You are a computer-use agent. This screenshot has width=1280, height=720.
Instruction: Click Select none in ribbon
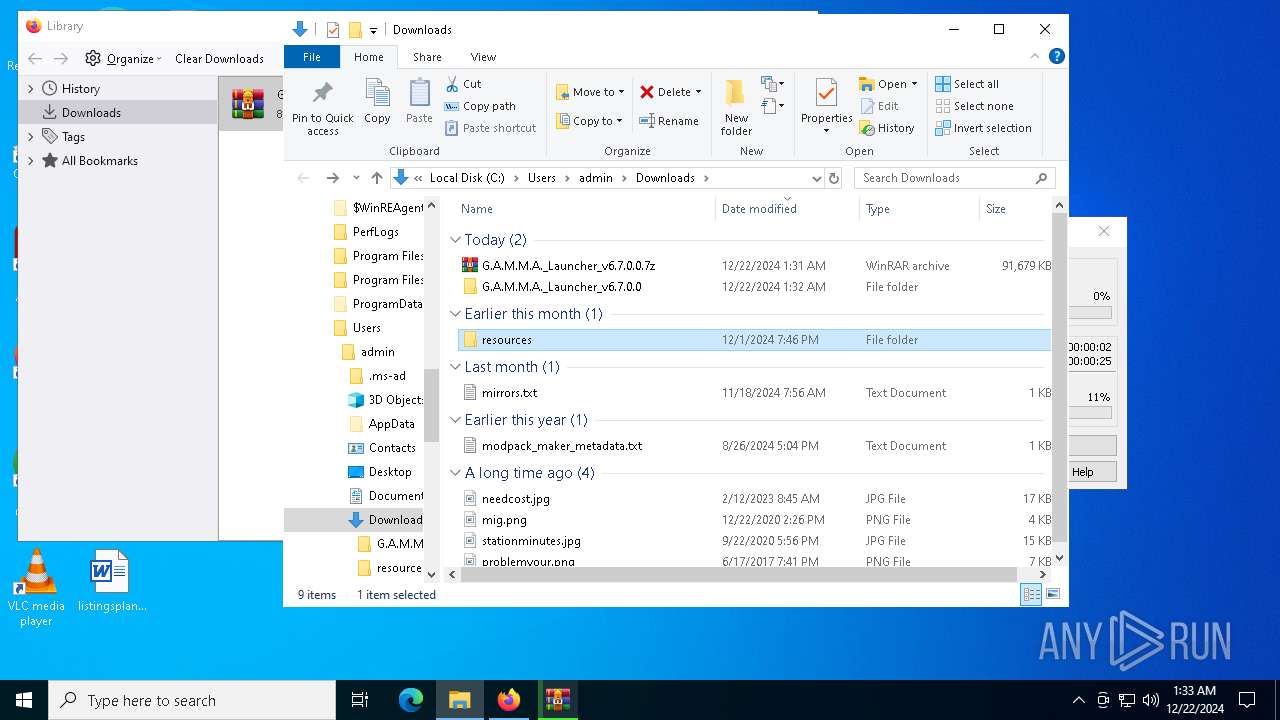tap(974, 106)
